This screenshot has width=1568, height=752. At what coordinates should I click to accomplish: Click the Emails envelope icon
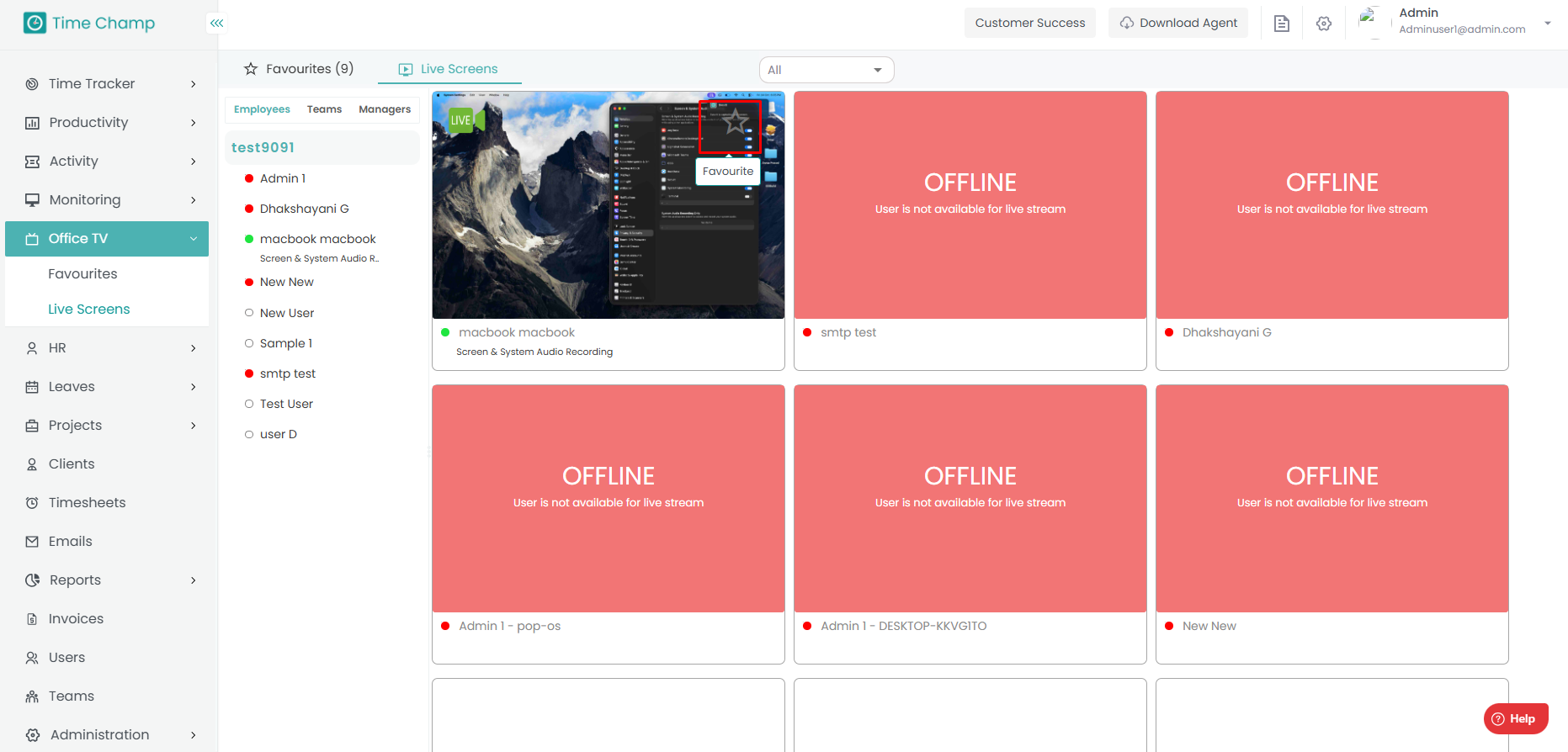tap(32, 542)
